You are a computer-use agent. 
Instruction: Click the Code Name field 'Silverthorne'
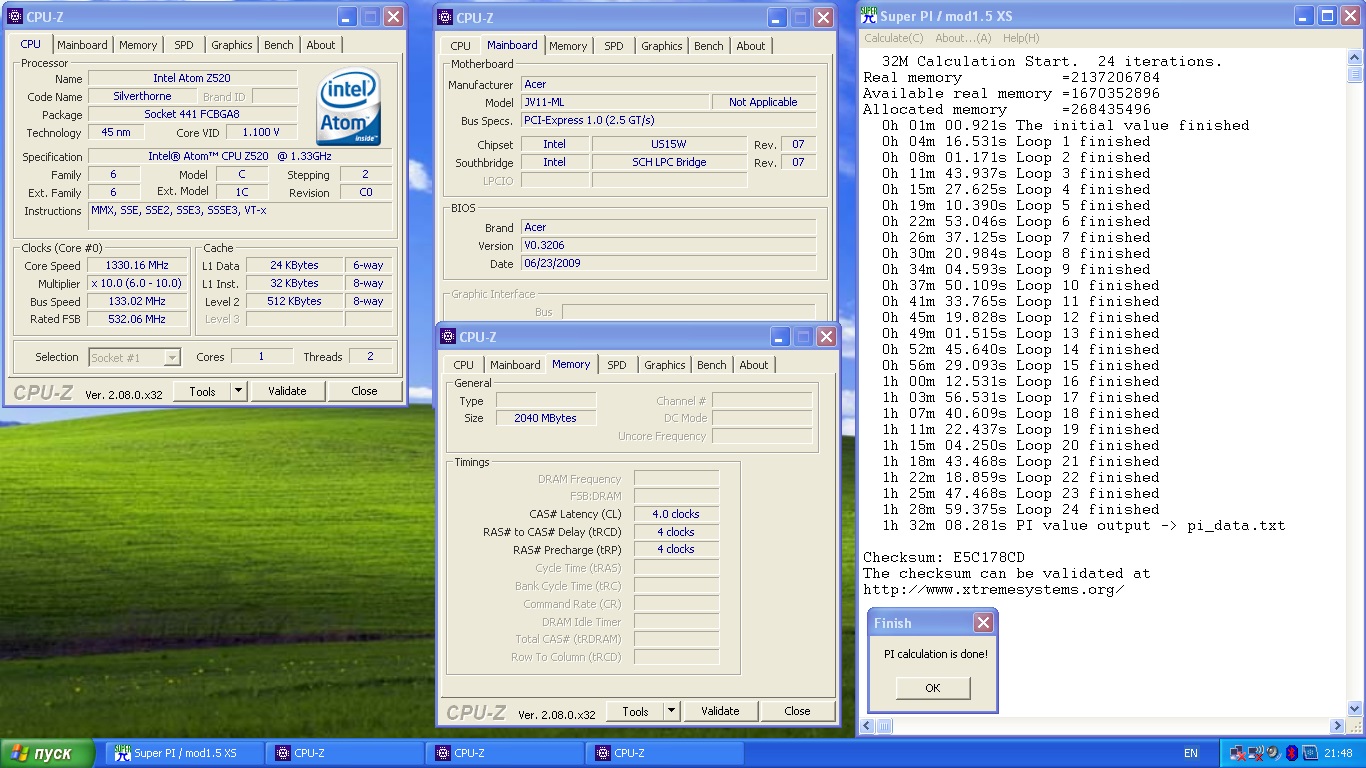point(143,96)
